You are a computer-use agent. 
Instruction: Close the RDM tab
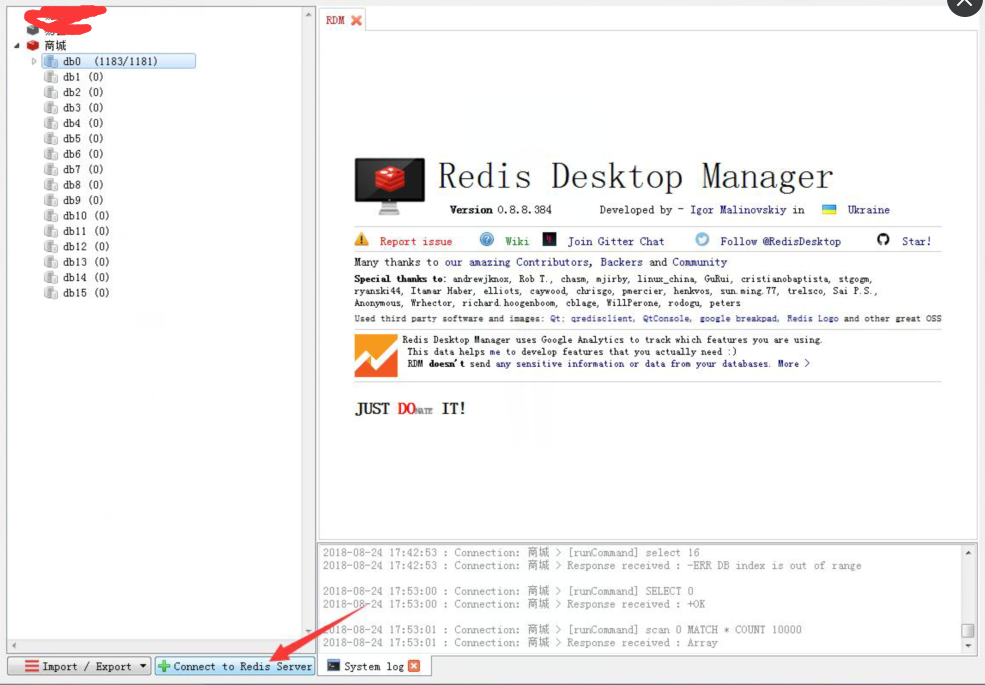pos(356,20)
